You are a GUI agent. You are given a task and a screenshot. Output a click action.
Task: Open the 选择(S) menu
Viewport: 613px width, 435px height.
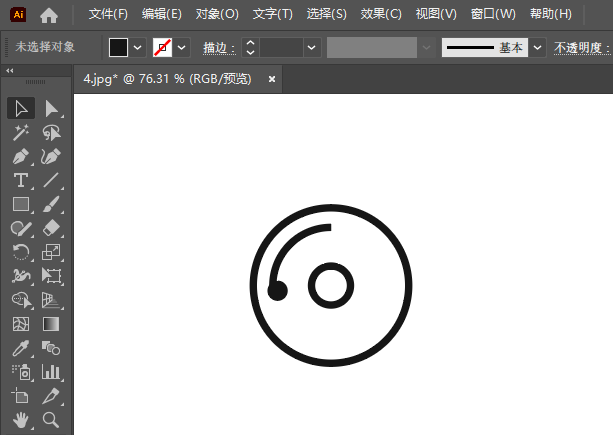tap(326, 14)
